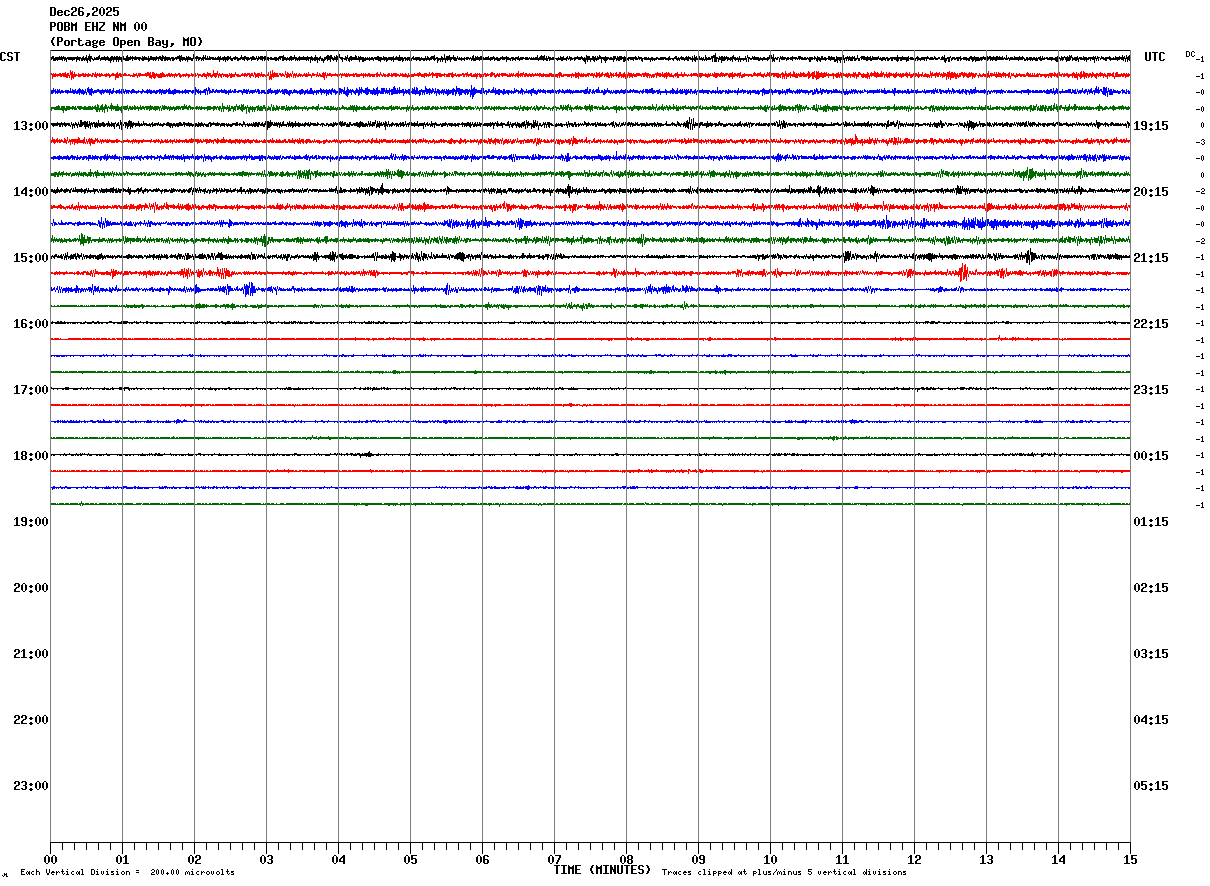Click the Each Vertical Division 200.00 microvolts note
The width and height of the screenshot is (1210, 886).
click(127, 873)
